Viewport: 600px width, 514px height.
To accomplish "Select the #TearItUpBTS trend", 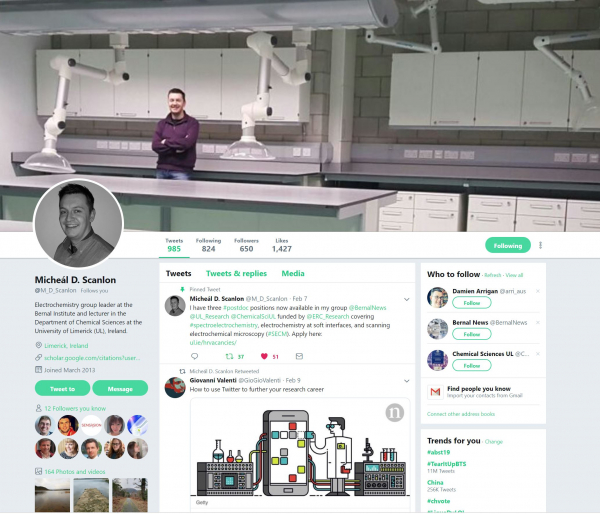I will point(447,464).
